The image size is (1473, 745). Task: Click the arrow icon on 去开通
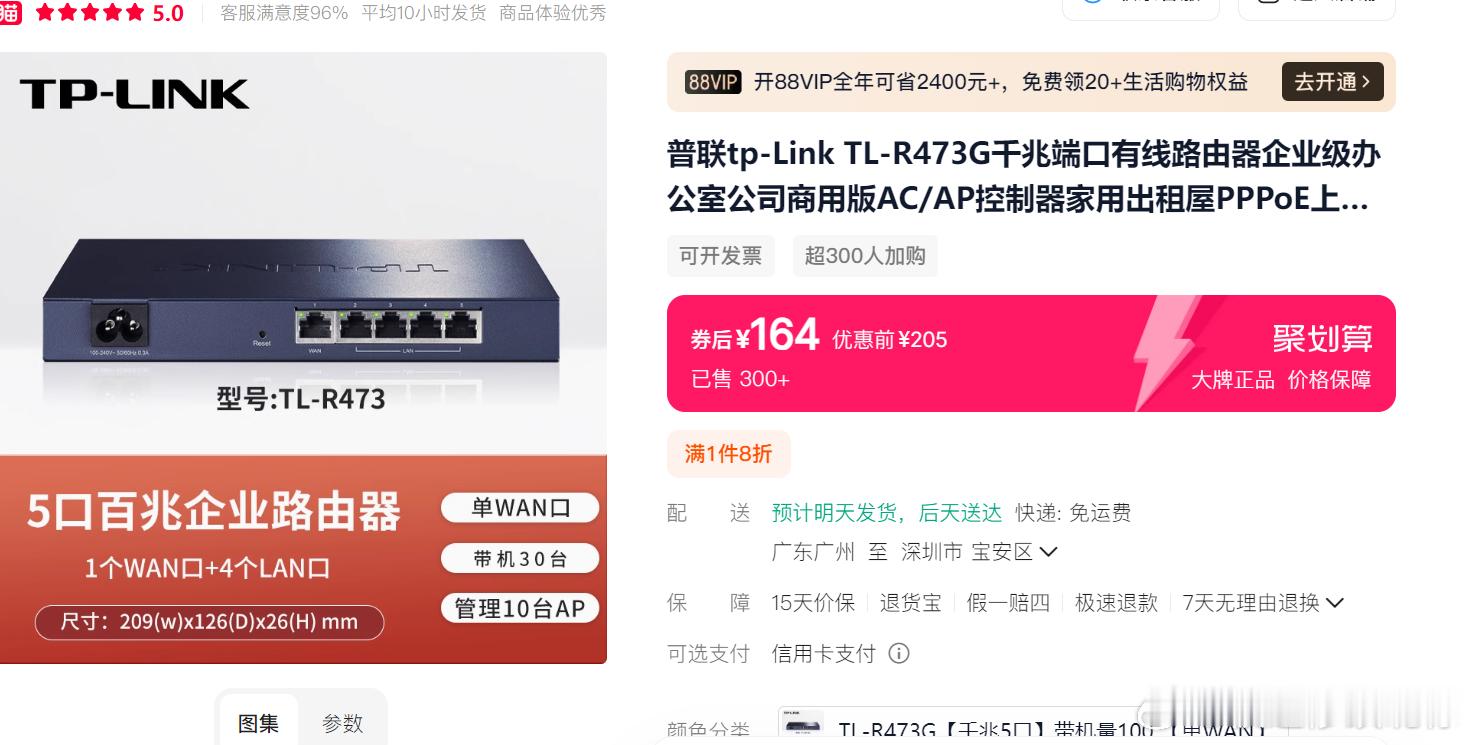pos(1367,82)
